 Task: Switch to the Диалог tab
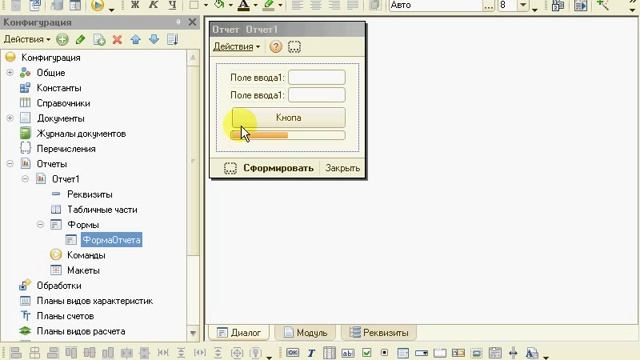(x=239, y=333)
